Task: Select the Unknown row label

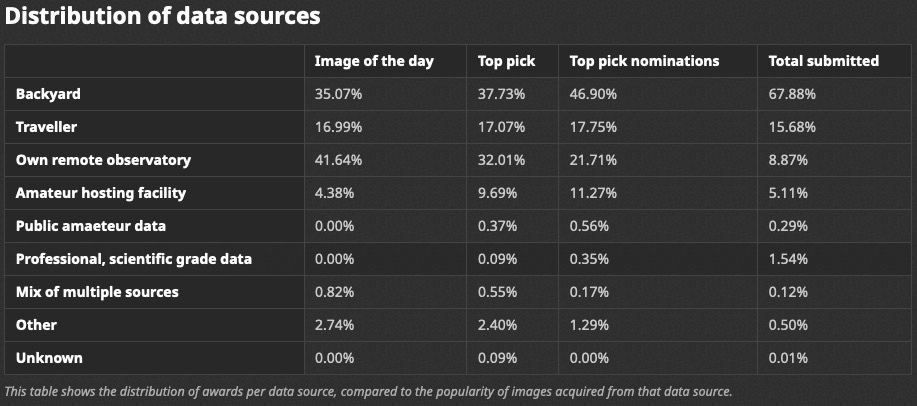Action: pos(49,358)
